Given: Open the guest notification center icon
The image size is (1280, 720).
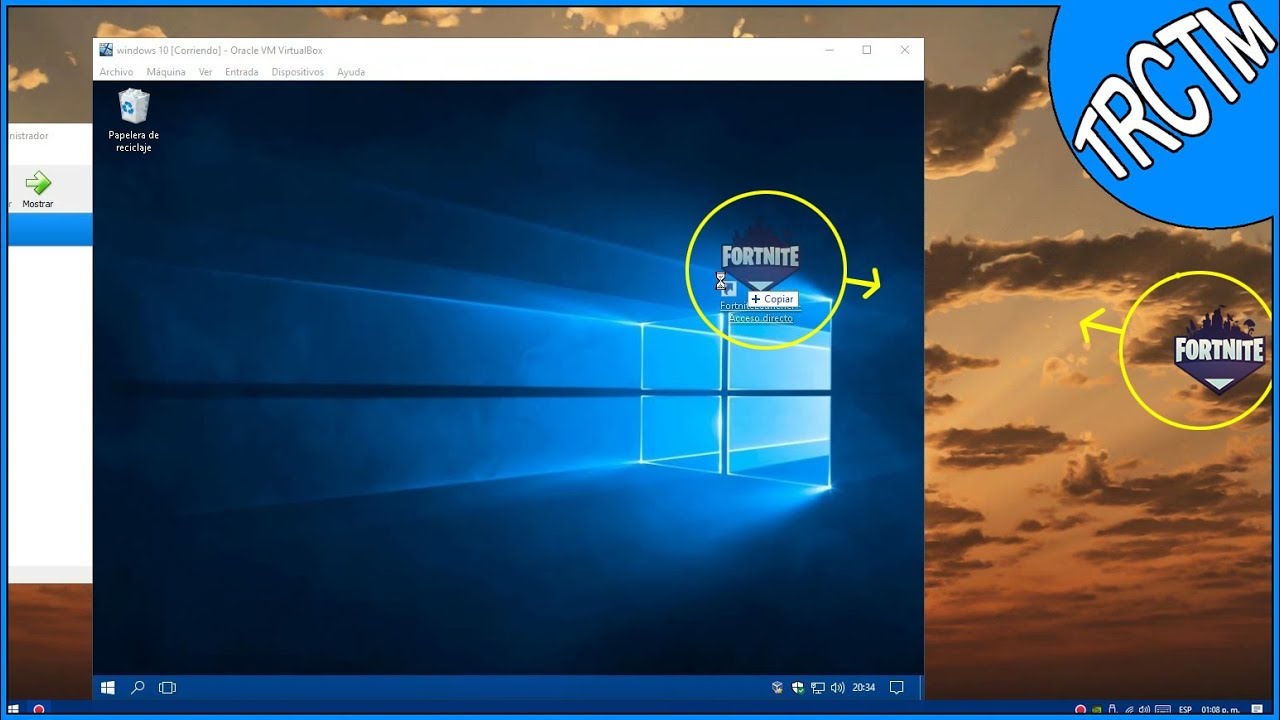Looking at the screenshot, I should click(x=897, y=687).
